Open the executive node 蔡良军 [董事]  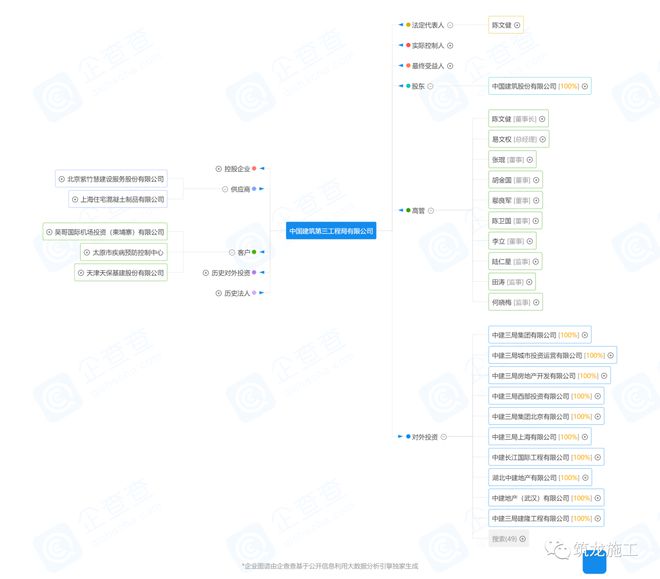point(515,200)
